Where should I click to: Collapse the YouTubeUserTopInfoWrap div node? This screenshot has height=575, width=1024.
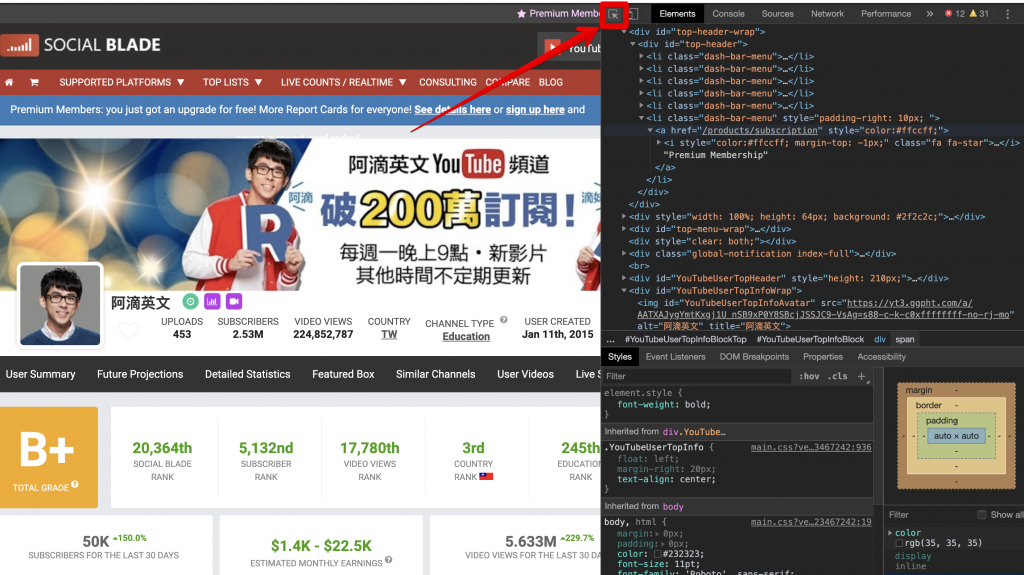pos(624,291)
